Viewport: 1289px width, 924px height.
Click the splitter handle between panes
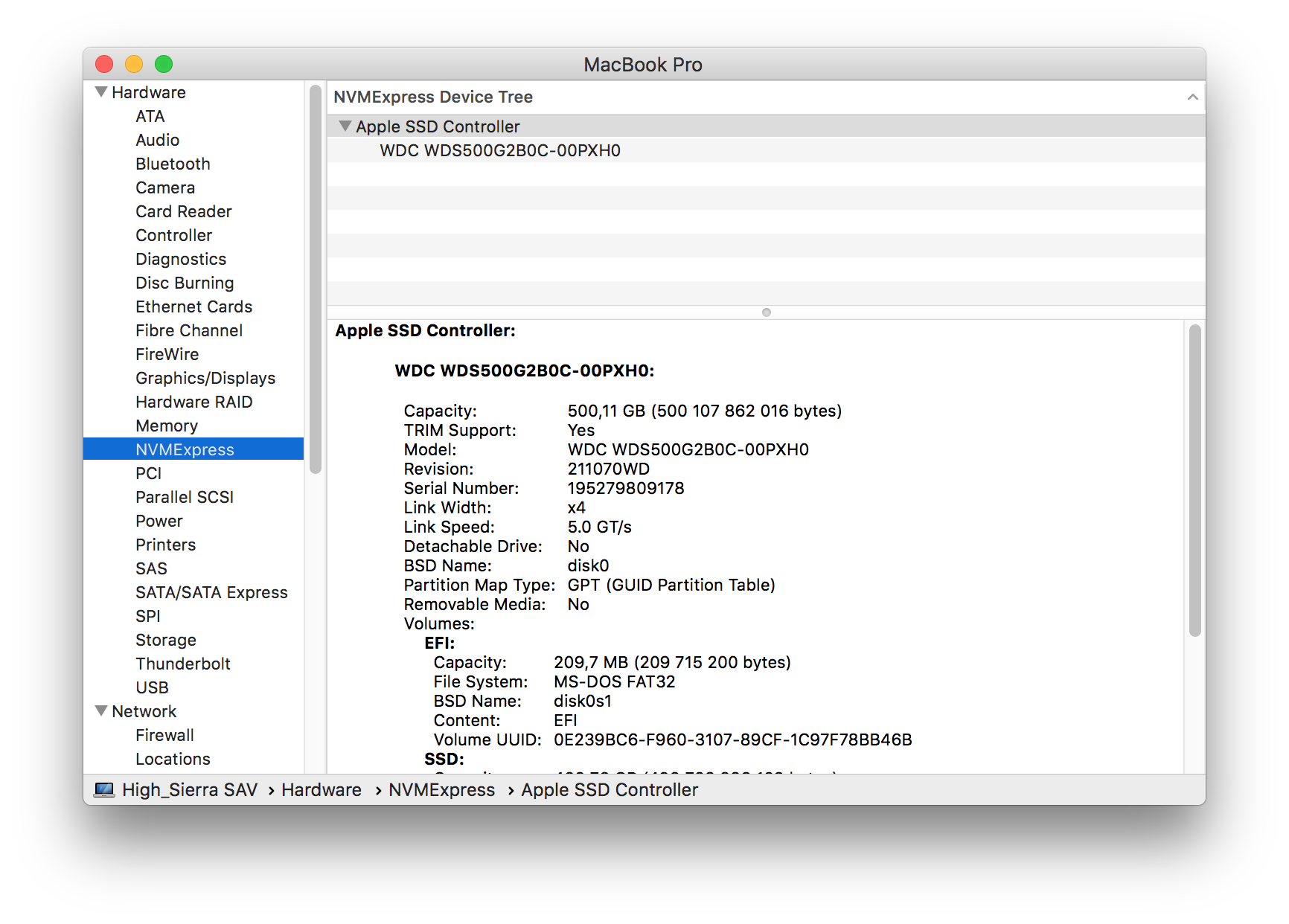coord(766,312)
